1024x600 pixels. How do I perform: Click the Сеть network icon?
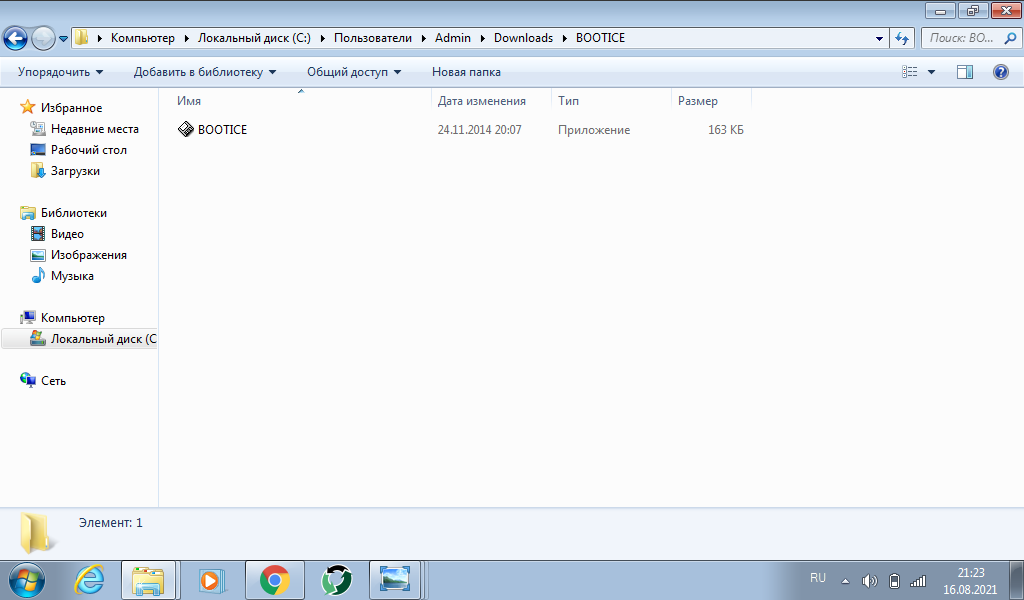point(28,380)
